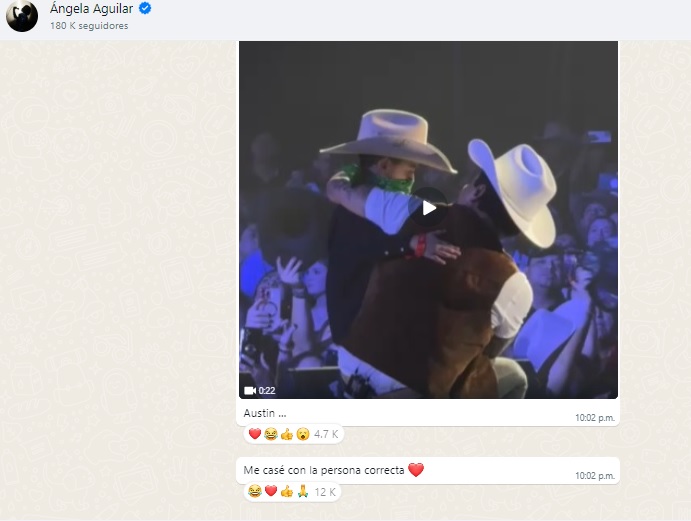Open the 12 K reactions count

(325, 492)
